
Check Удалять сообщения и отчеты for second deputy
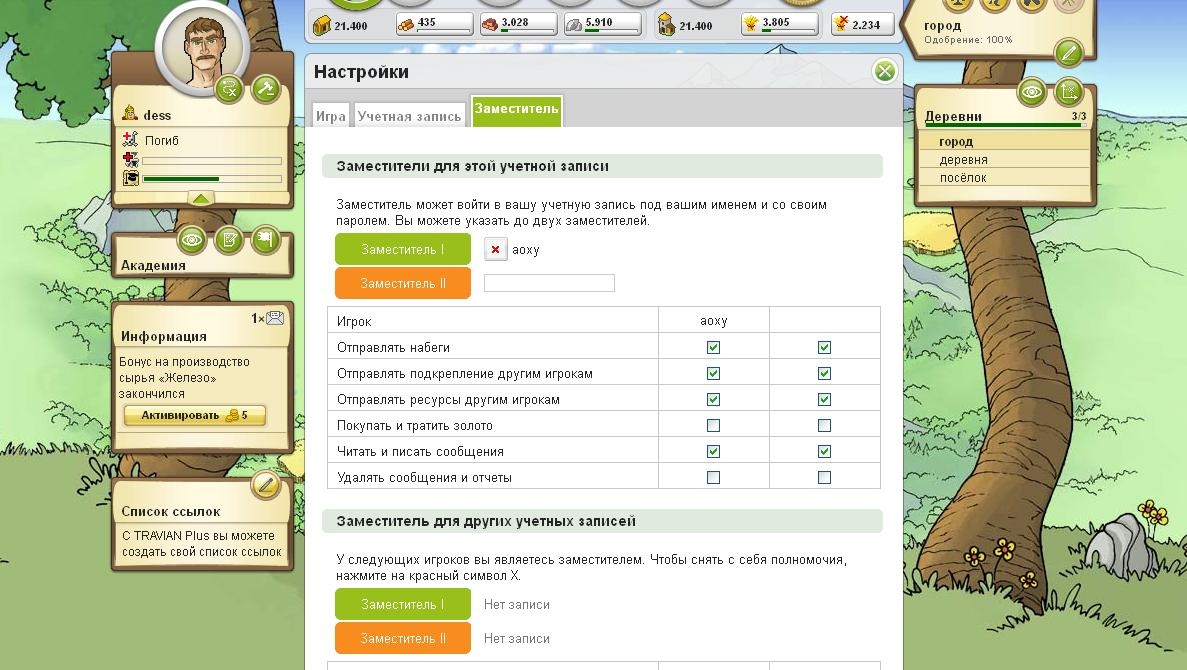824,478
